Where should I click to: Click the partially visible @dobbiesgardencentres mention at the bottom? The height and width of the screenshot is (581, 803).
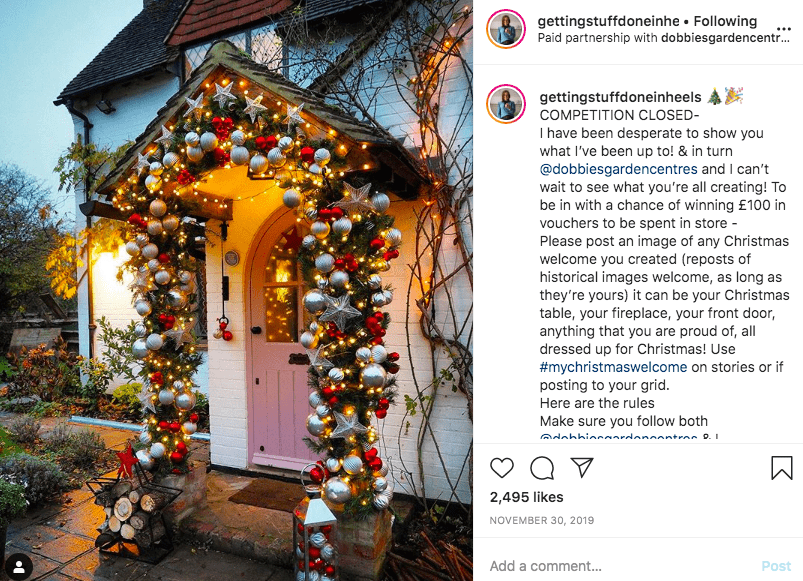pos(618,438)
